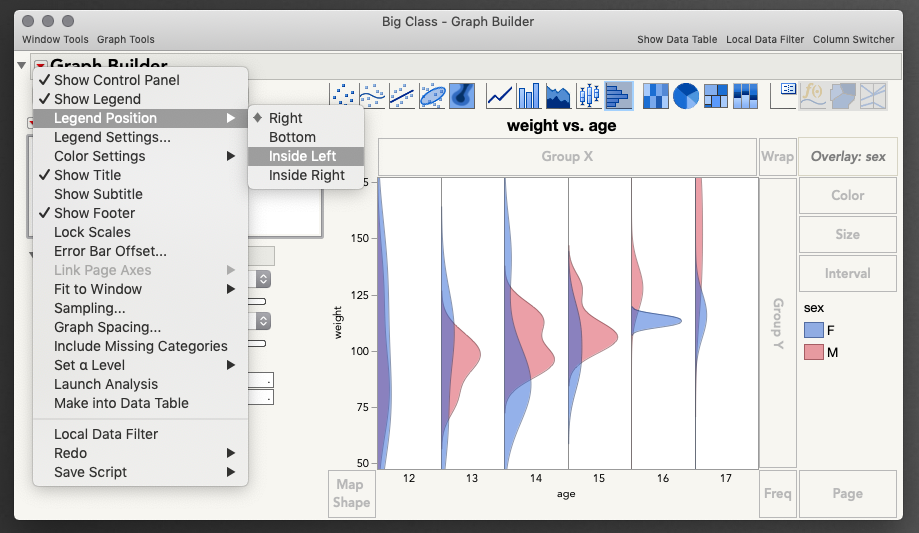Image resolution: width=919 pixels, height=533 pixels.
Task: Click the Freq drop zone
Action: (x=777, y=493)
